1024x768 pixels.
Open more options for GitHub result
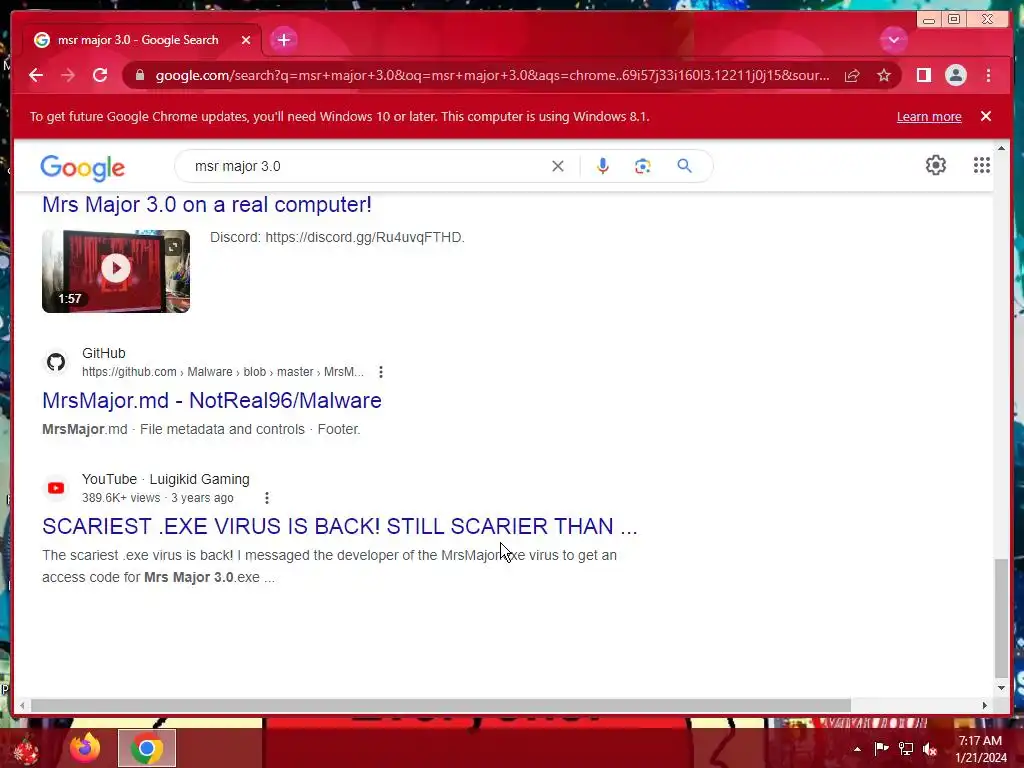(x=381, y=372)
